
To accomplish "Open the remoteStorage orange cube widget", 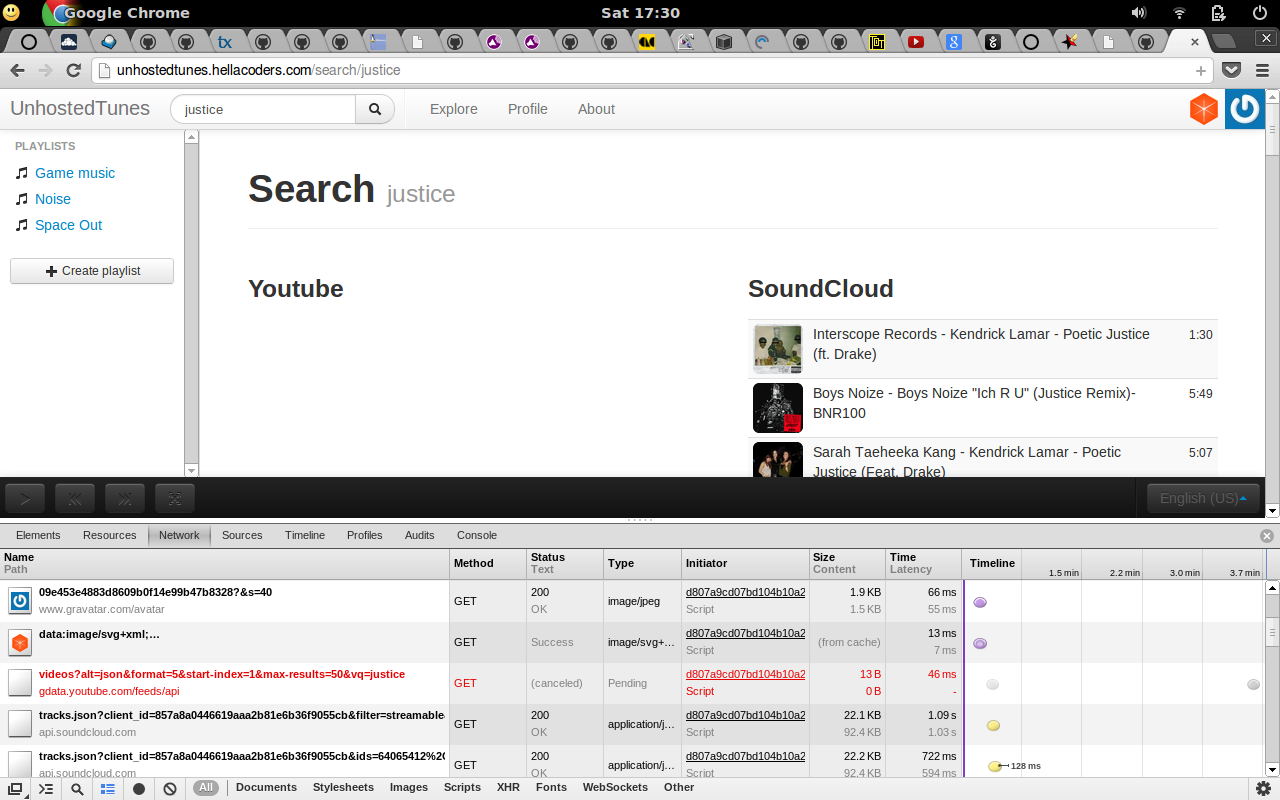I will [x=1203, y=109].
